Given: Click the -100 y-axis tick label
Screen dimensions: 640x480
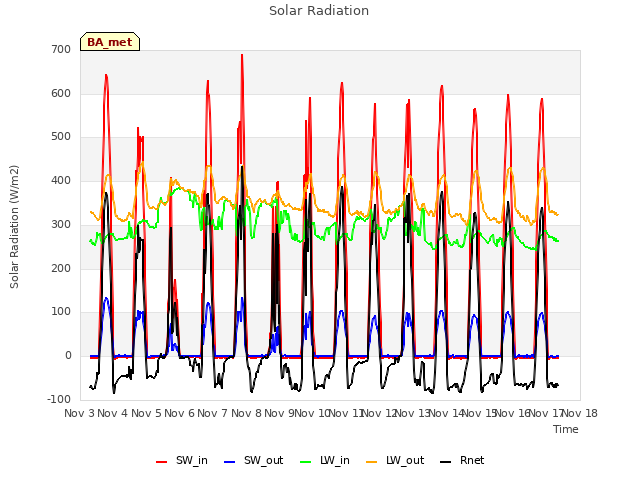Looking at the screenshot, I should [x=59, y=399].
